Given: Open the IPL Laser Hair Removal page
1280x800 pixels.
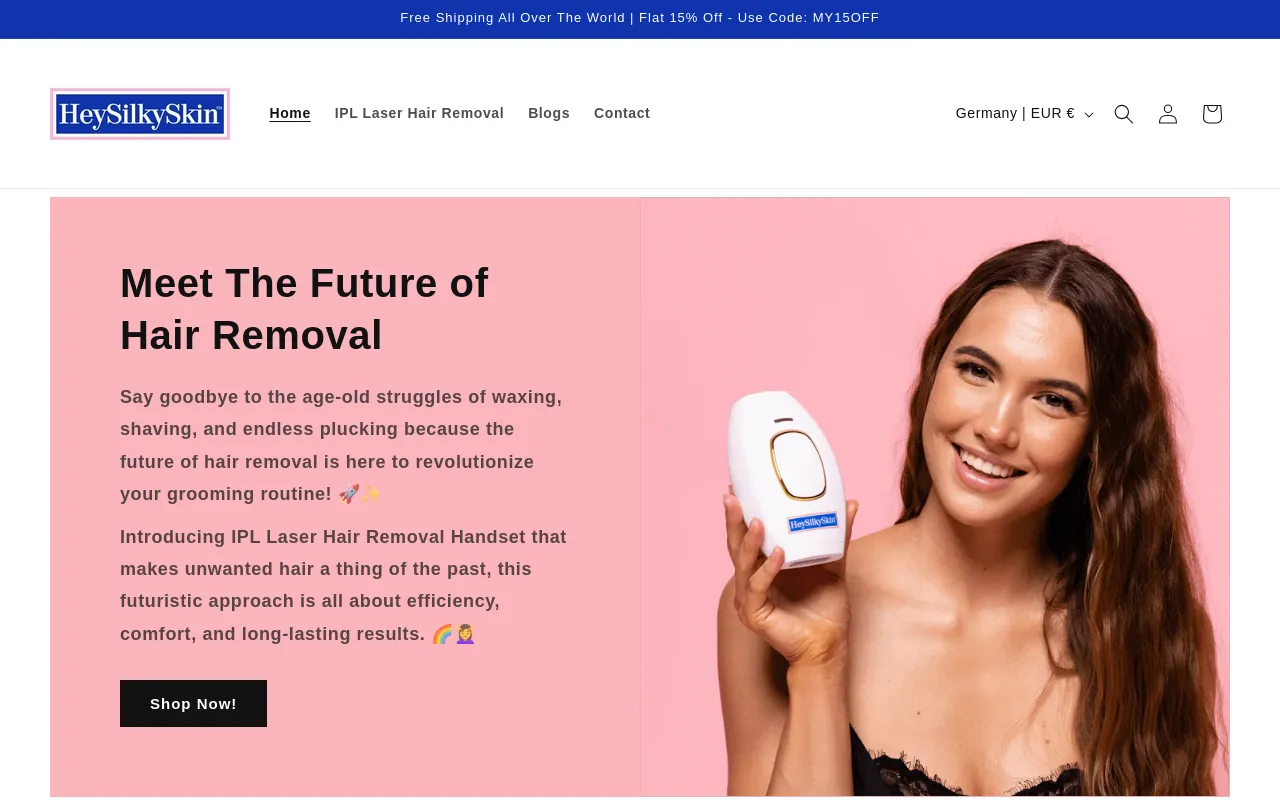Looking at the screenshot, I should click(419, 113).
